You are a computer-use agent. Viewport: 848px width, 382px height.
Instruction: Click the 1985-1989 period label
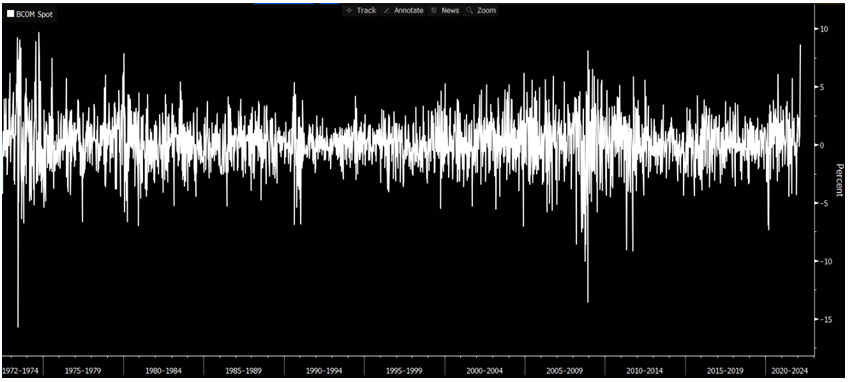click(243, 371)
